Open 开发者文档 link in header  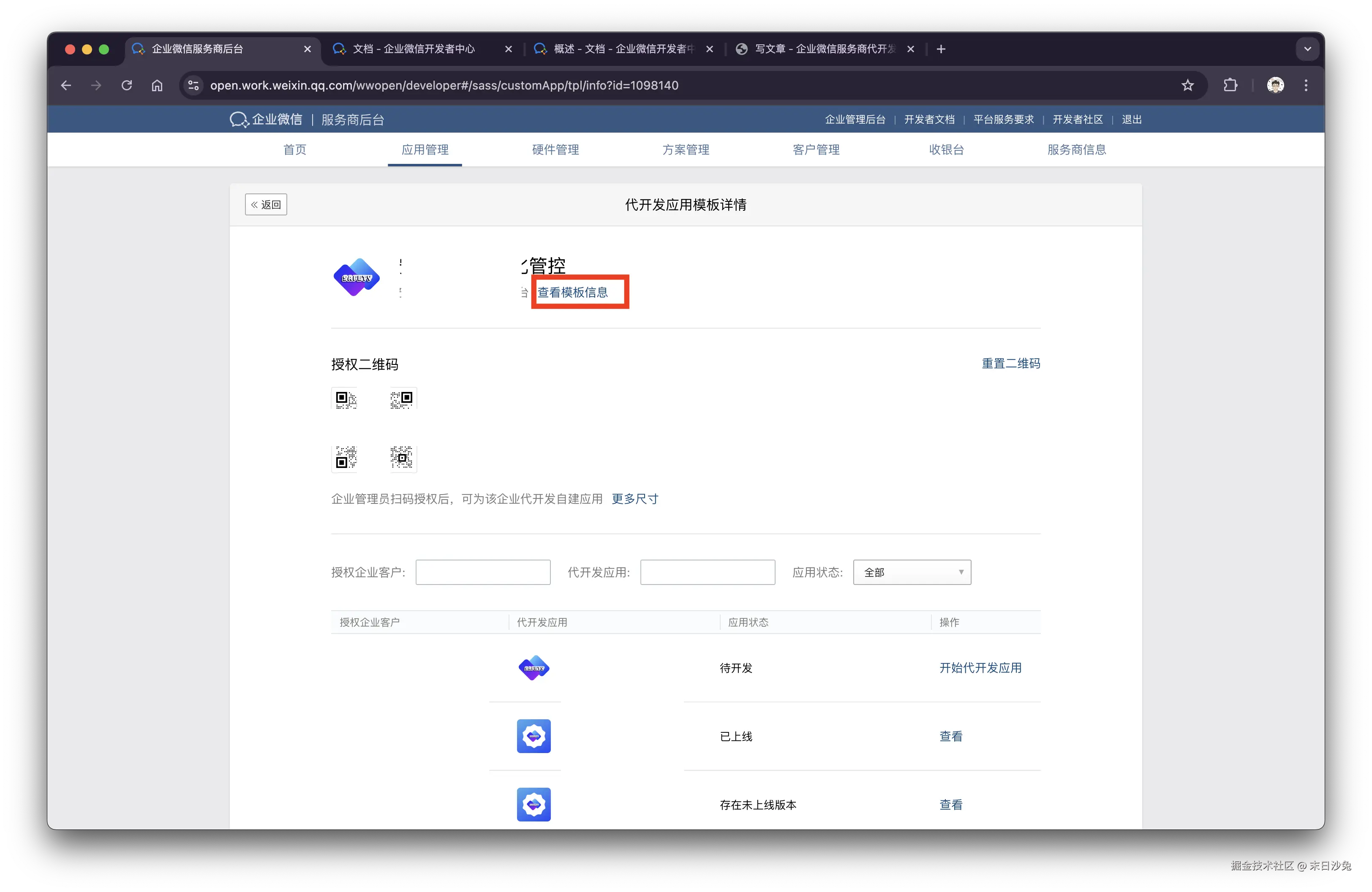[929, 119]
